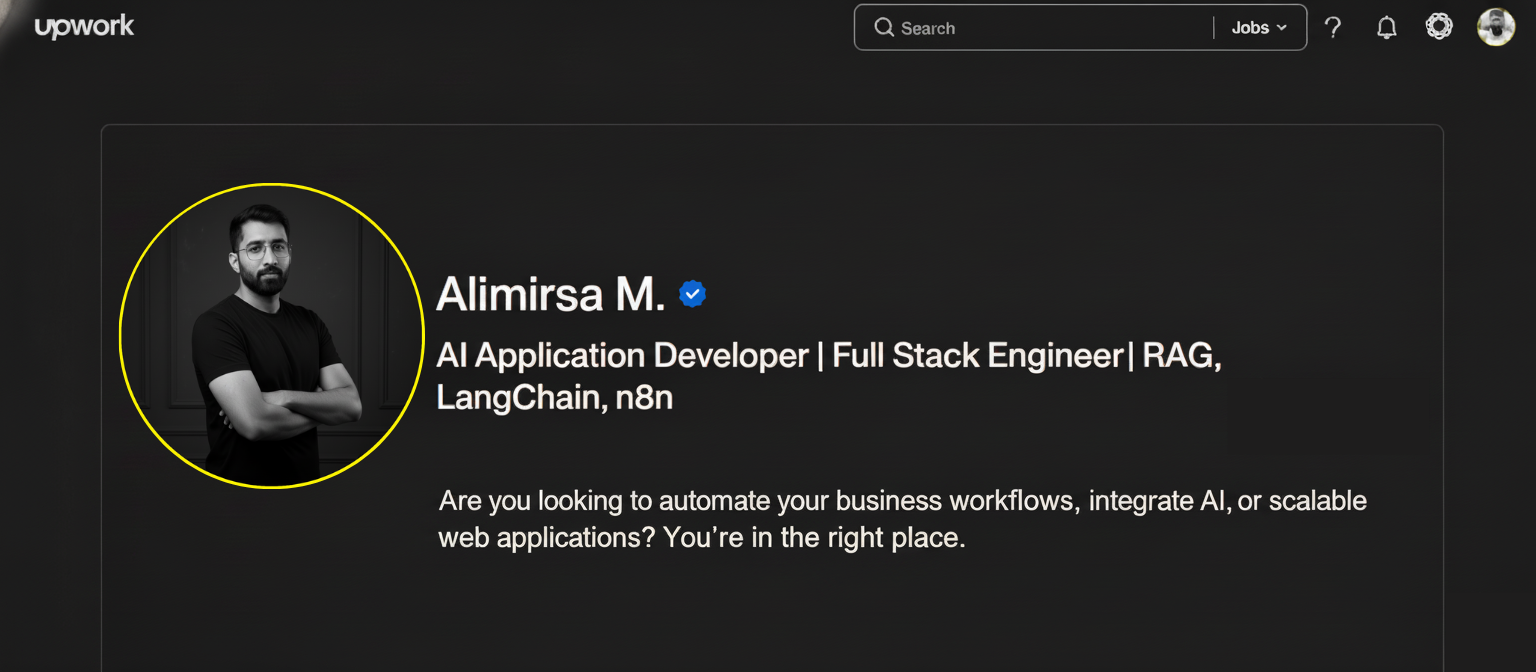Image resolution: width=1536 pixels, height=672 pixels.
Task: Click the yellow-ringed freelancer profile photo
Action: (271, 336)
